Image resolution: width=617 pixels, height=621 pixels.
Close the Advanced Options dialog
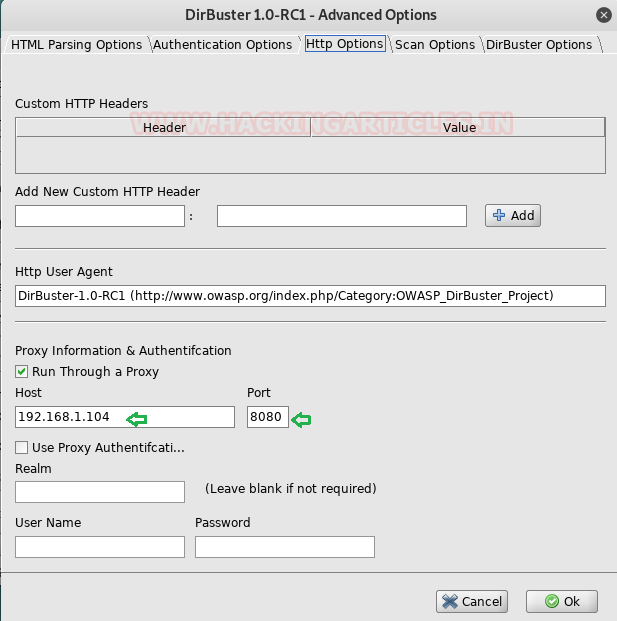[x=604, y=15]
